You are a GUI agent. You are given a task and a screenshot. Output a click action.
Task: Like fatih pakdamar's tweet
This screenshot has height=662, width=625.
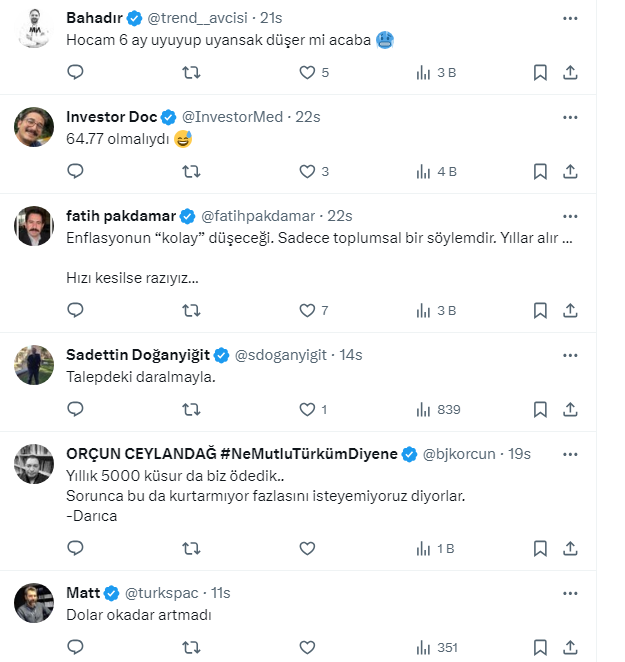tap(308, 310)
